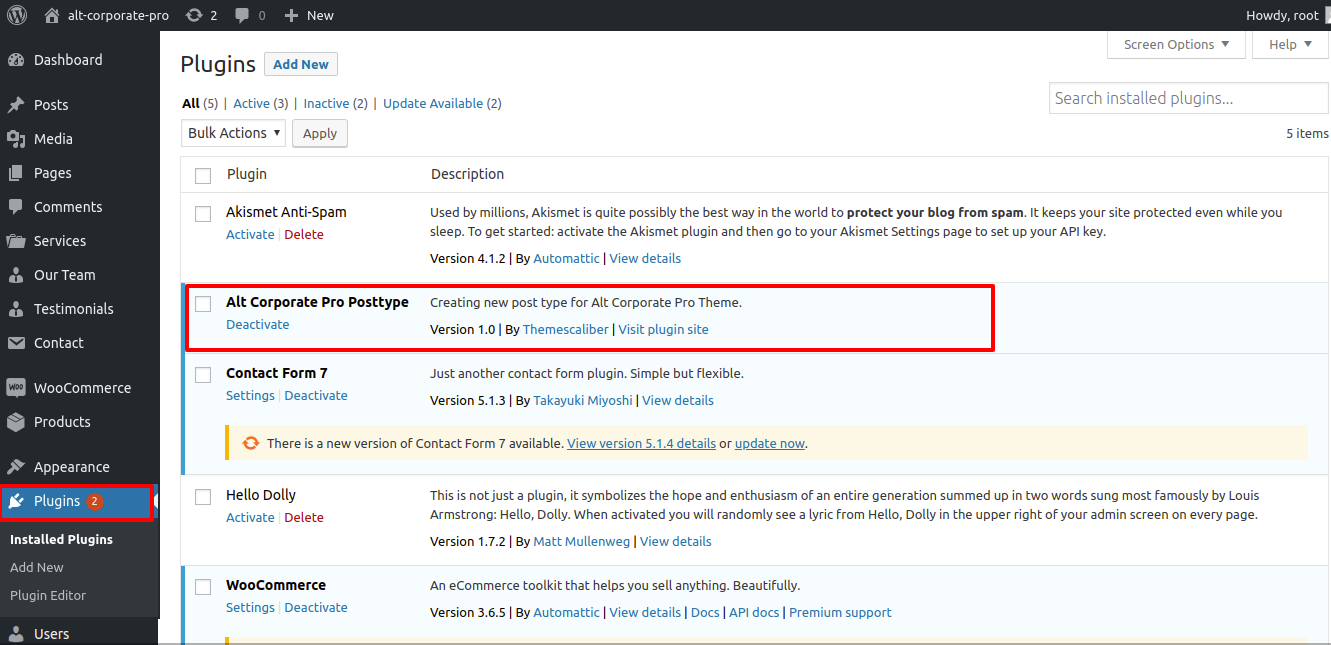Visit plugin site for Alt Corporate Pro
This screenshot has height=645, width=1331.
click(x=663, y=329)
